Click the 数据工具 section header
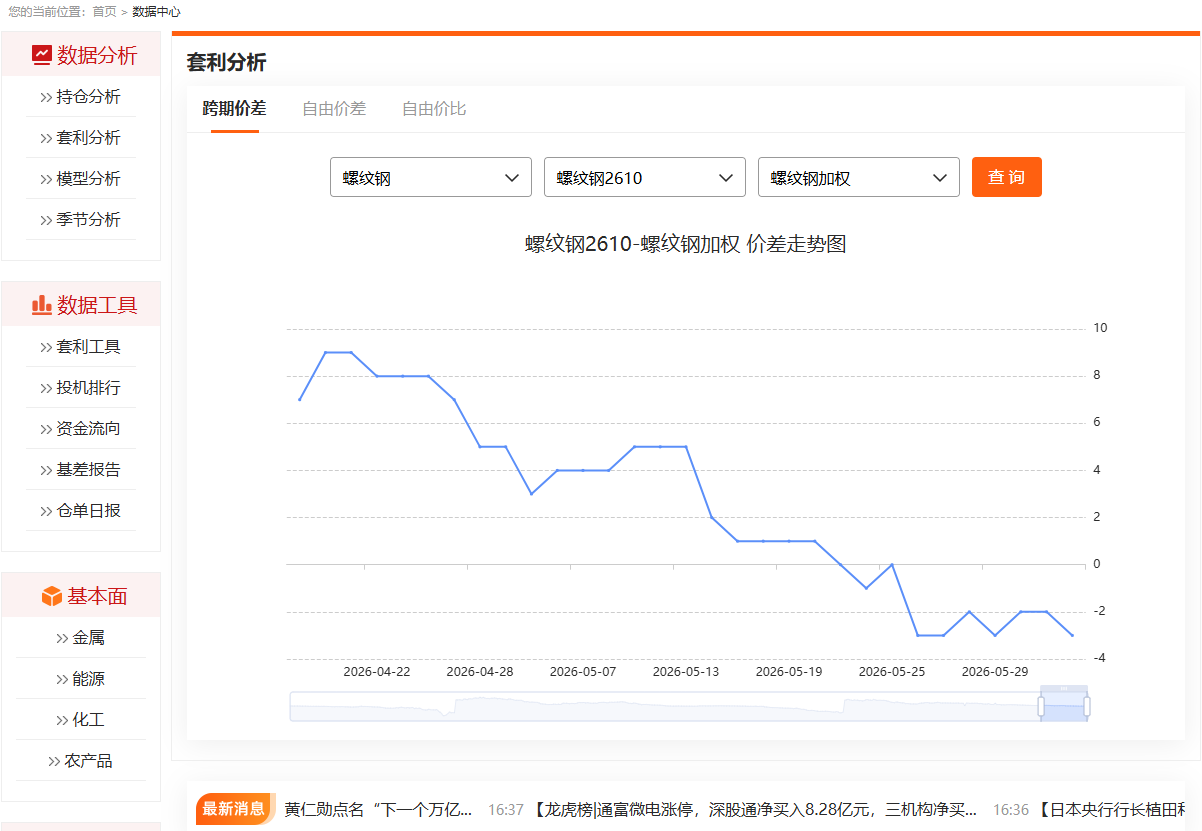Viewport: 1202px width, 831px height. coord(81,305)
